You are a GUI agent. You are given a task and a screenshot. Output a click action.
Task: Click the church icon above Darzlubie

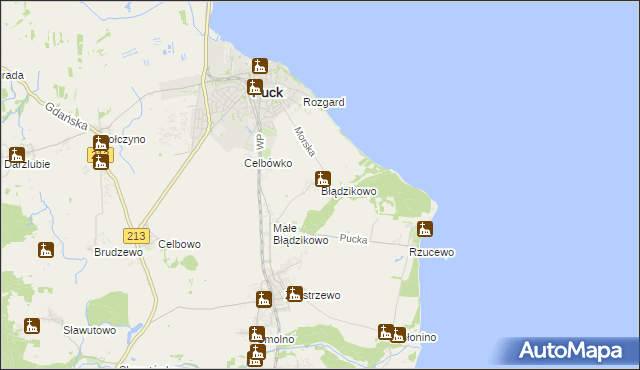click(x=17, y=155)
